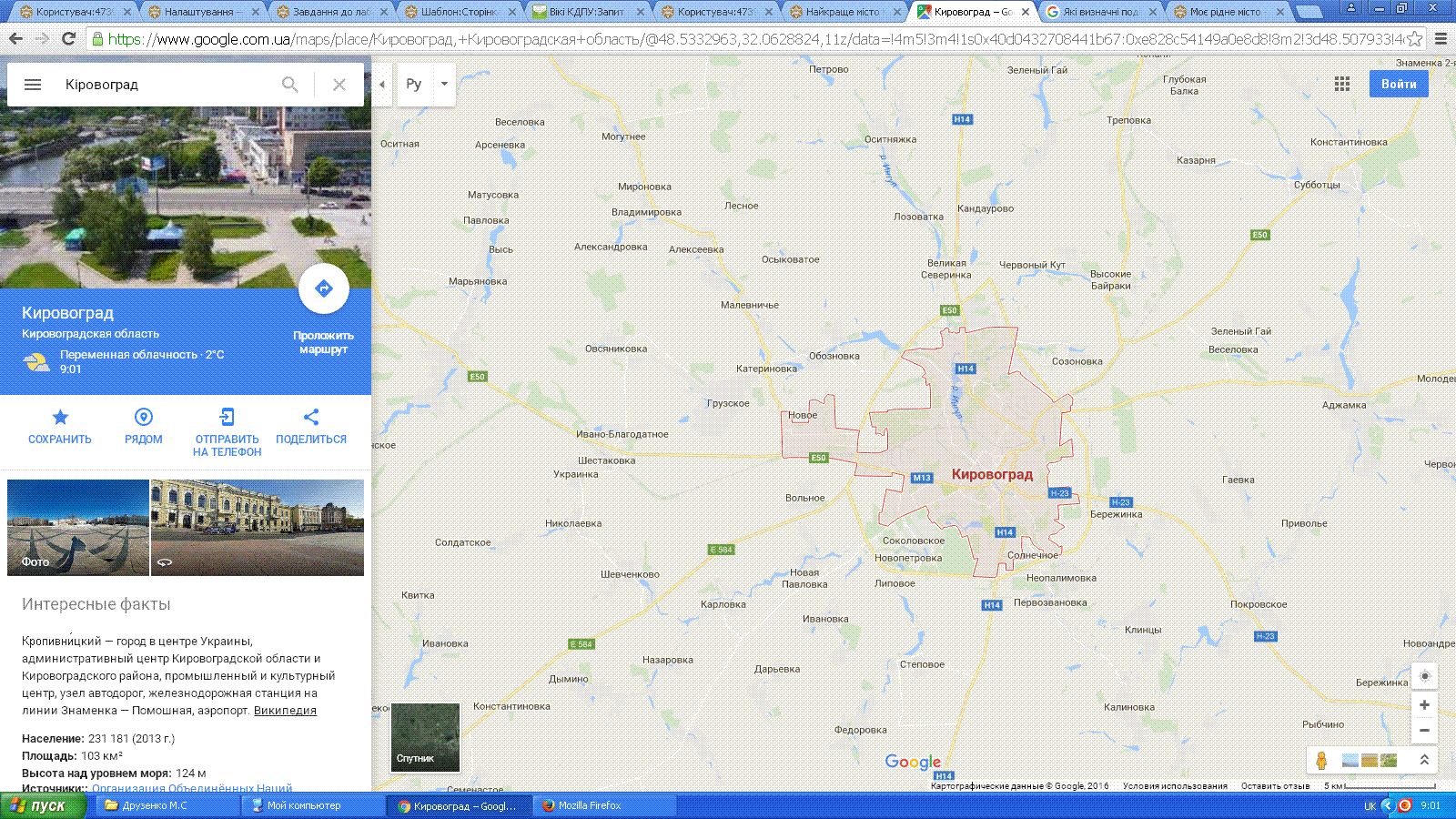This screenshot has height=819, width=1456.
Task: Click the Созоновка map label
Action: tap(1077, 361)
